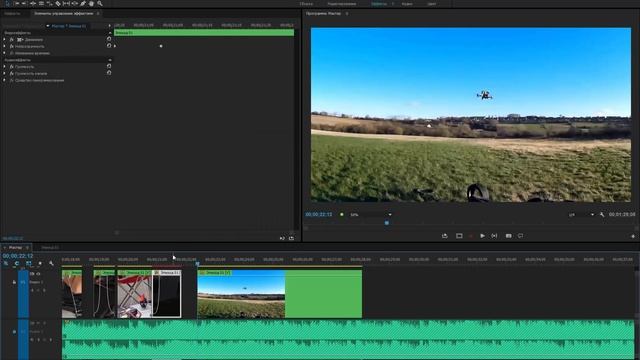Select the Slip tool
Image resolution: width=640 pixels, height=360 pixels.
[x=66, y=3]
